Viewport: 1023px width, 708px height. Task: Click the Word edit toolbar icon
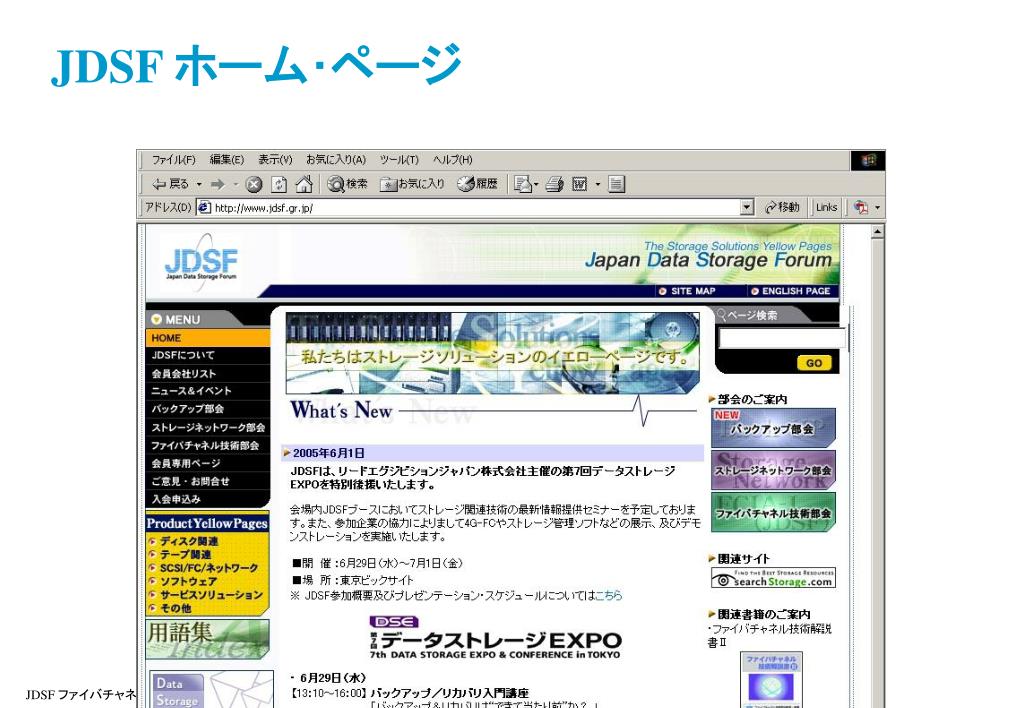[x=579, y=185]
